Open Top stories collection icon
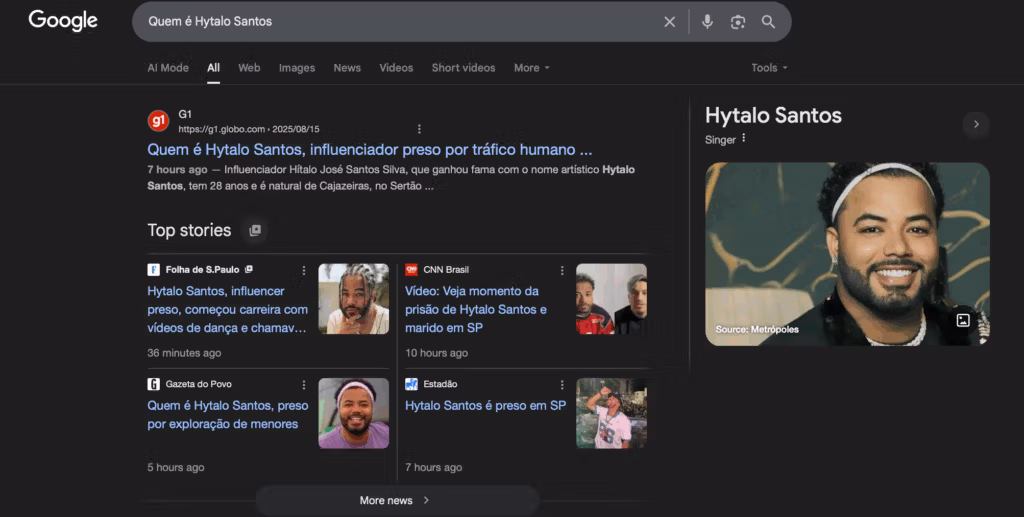 tap(255, 230)
